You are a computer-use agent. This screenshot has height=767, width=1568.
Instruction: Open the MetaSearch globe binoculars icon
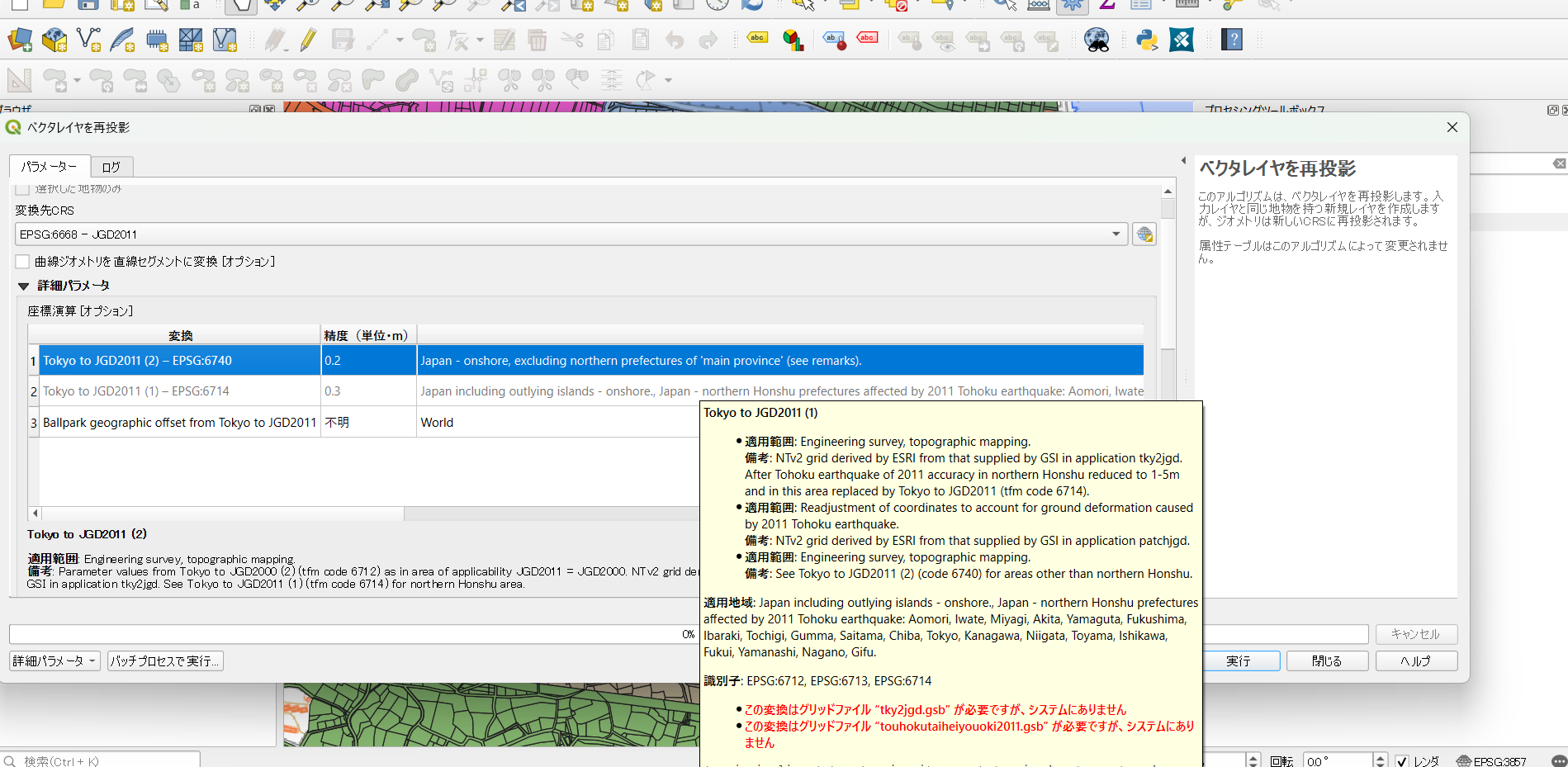(x=1097, y=40)
